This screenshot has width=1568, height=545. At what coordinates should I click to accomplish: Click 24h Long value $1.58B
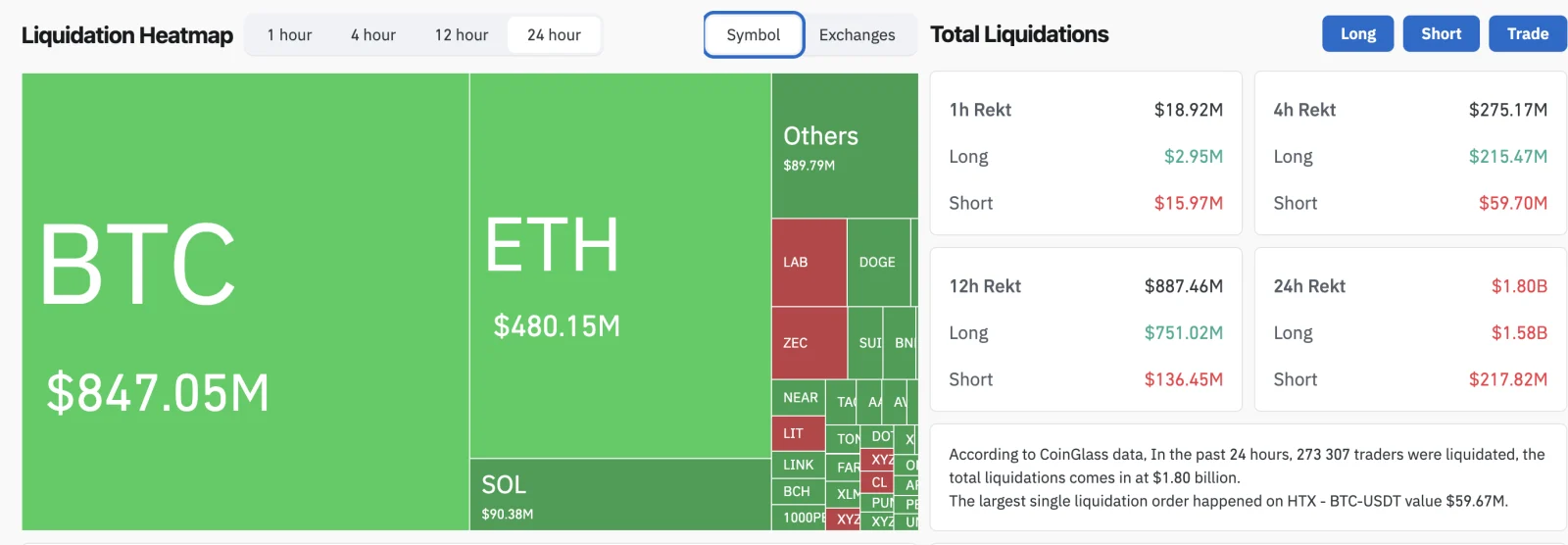click(x=1520, y=332)
